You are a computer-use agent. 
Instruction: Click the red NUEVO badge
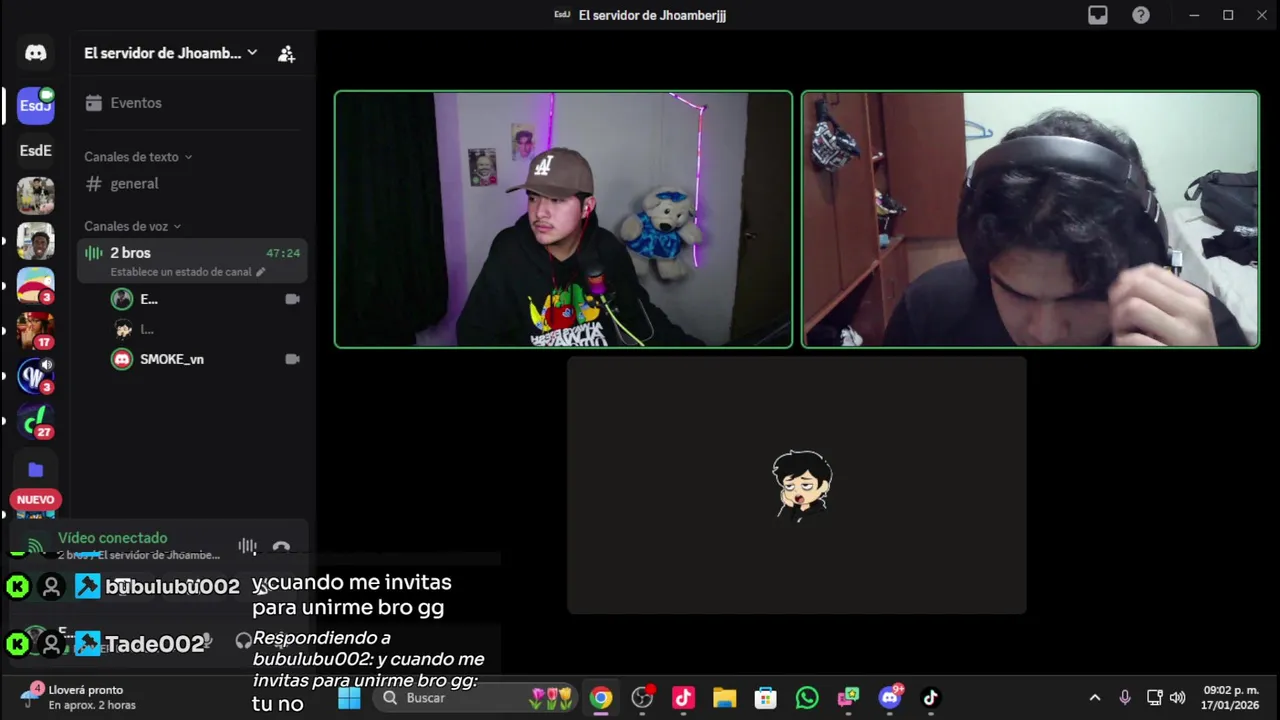pos(35,499)
